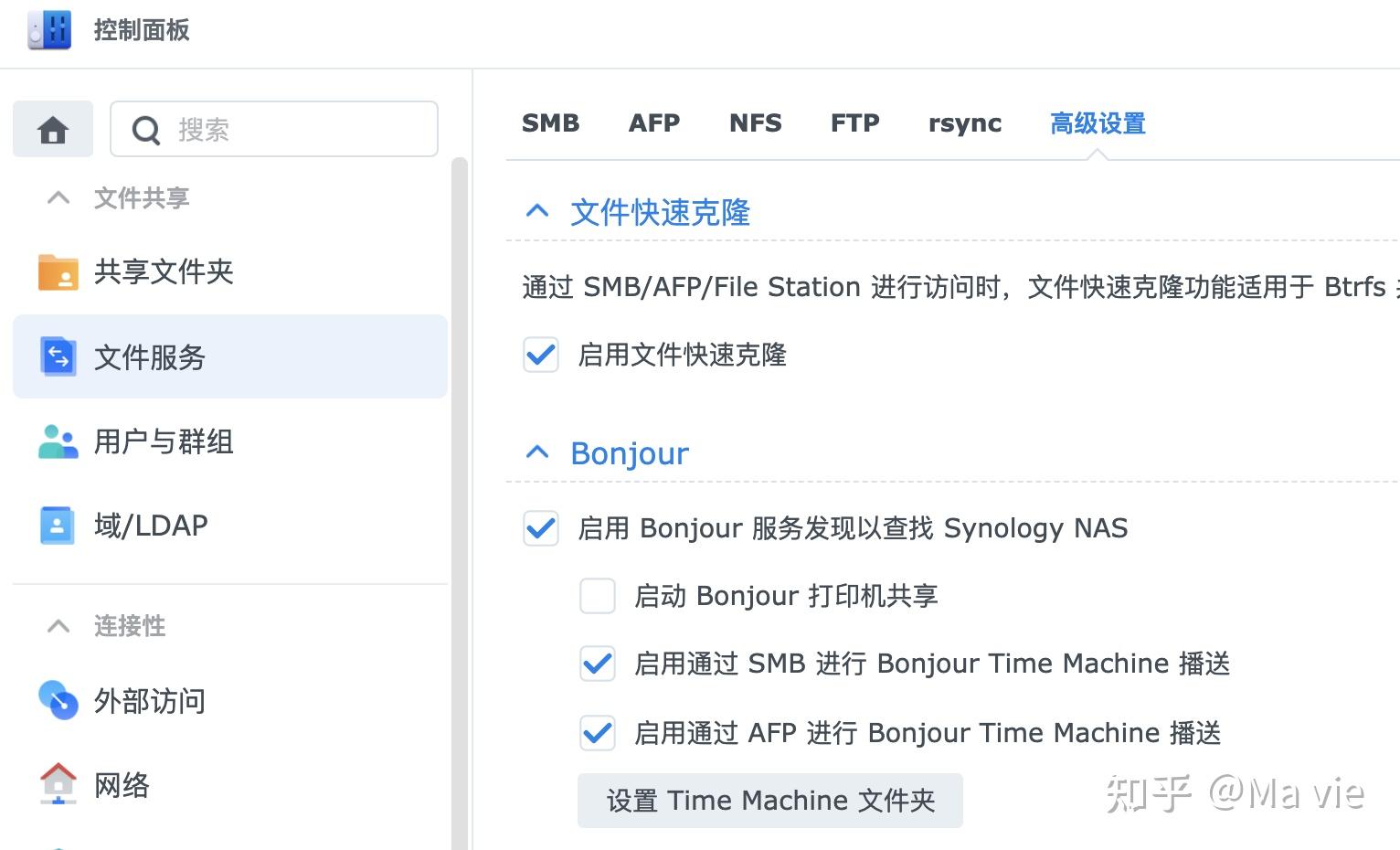Screen dimensions: 1400x850
Task: Select 文件服务 in the sidebar
Action: pos(230,356)
